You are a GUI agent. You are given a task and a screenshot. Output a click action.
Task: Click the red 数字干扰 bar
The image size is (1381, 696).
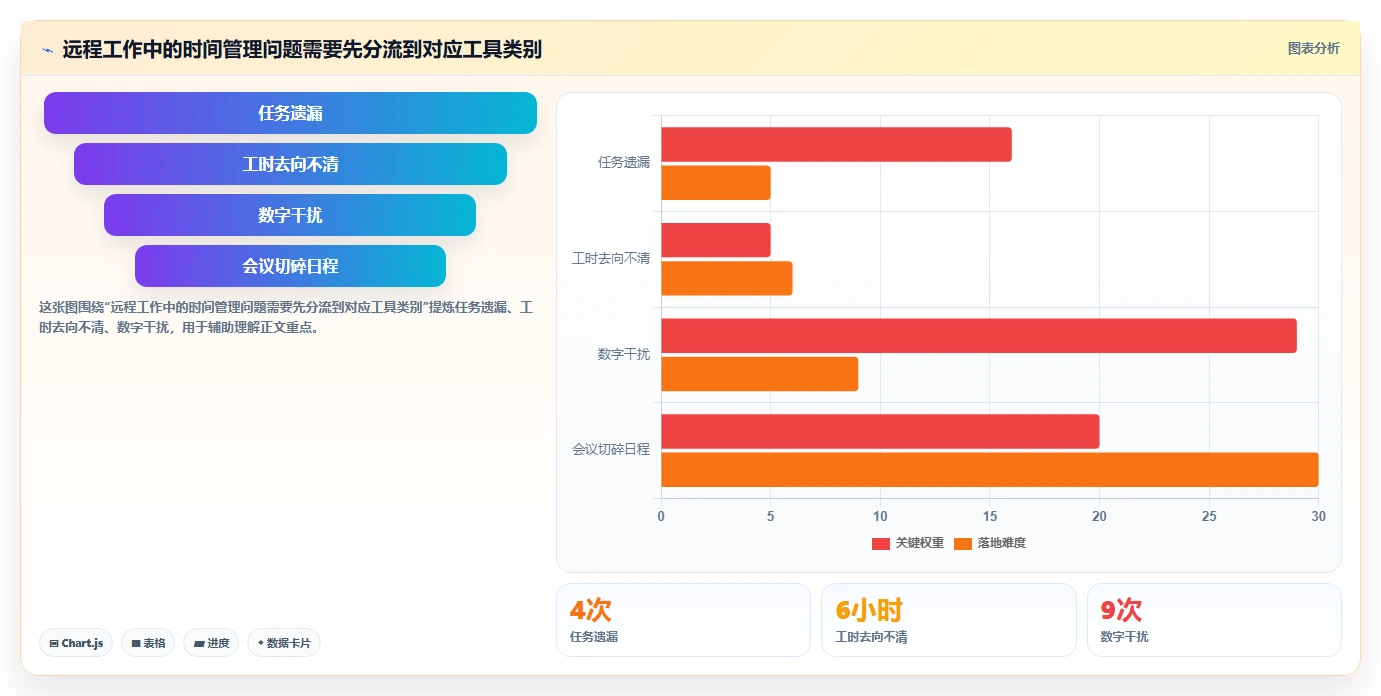click(x=979, y=336)
